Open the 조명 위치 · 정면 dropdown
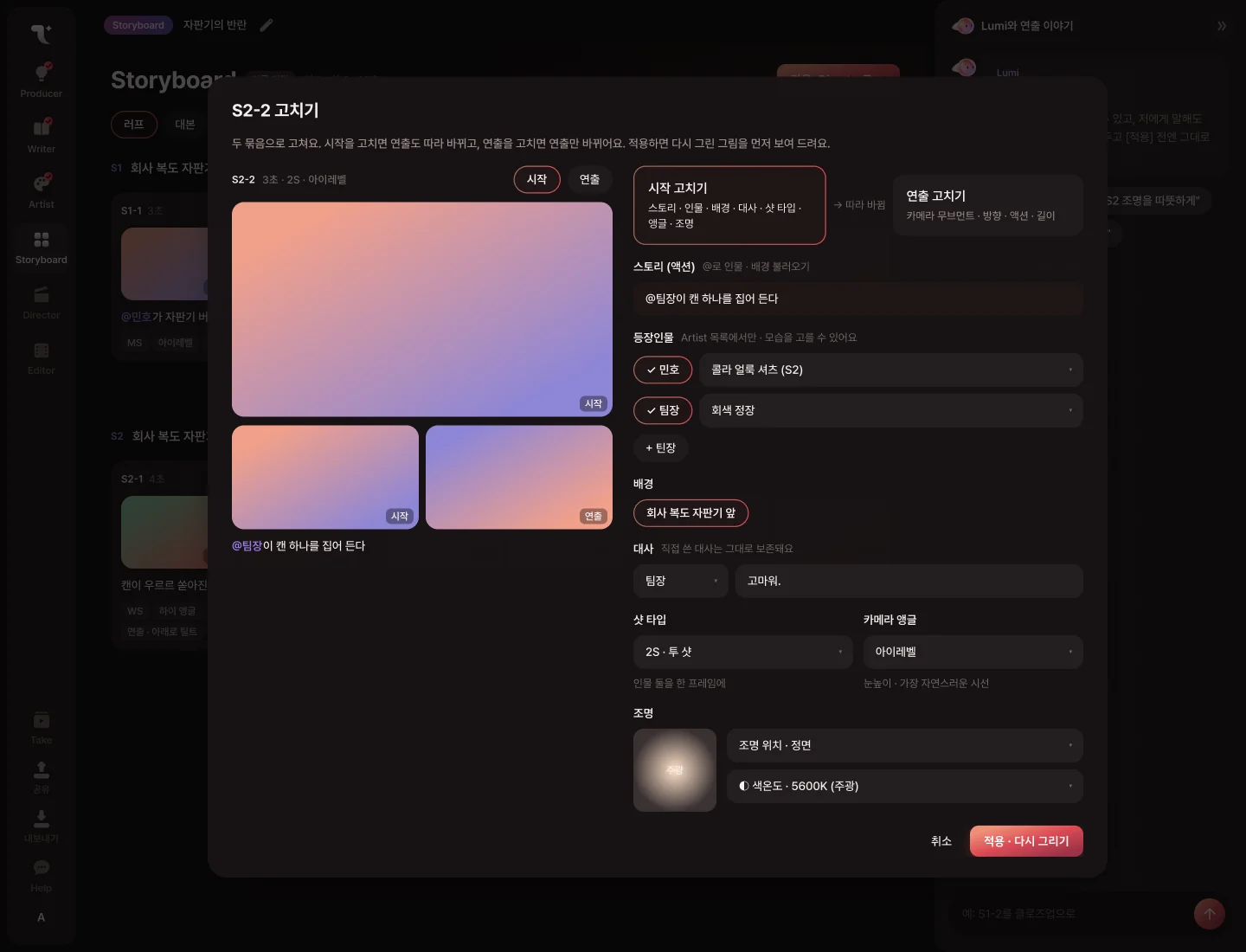The width and height of the screenshot is (1246, 952). pyautogui.click(x=905, y=745)
